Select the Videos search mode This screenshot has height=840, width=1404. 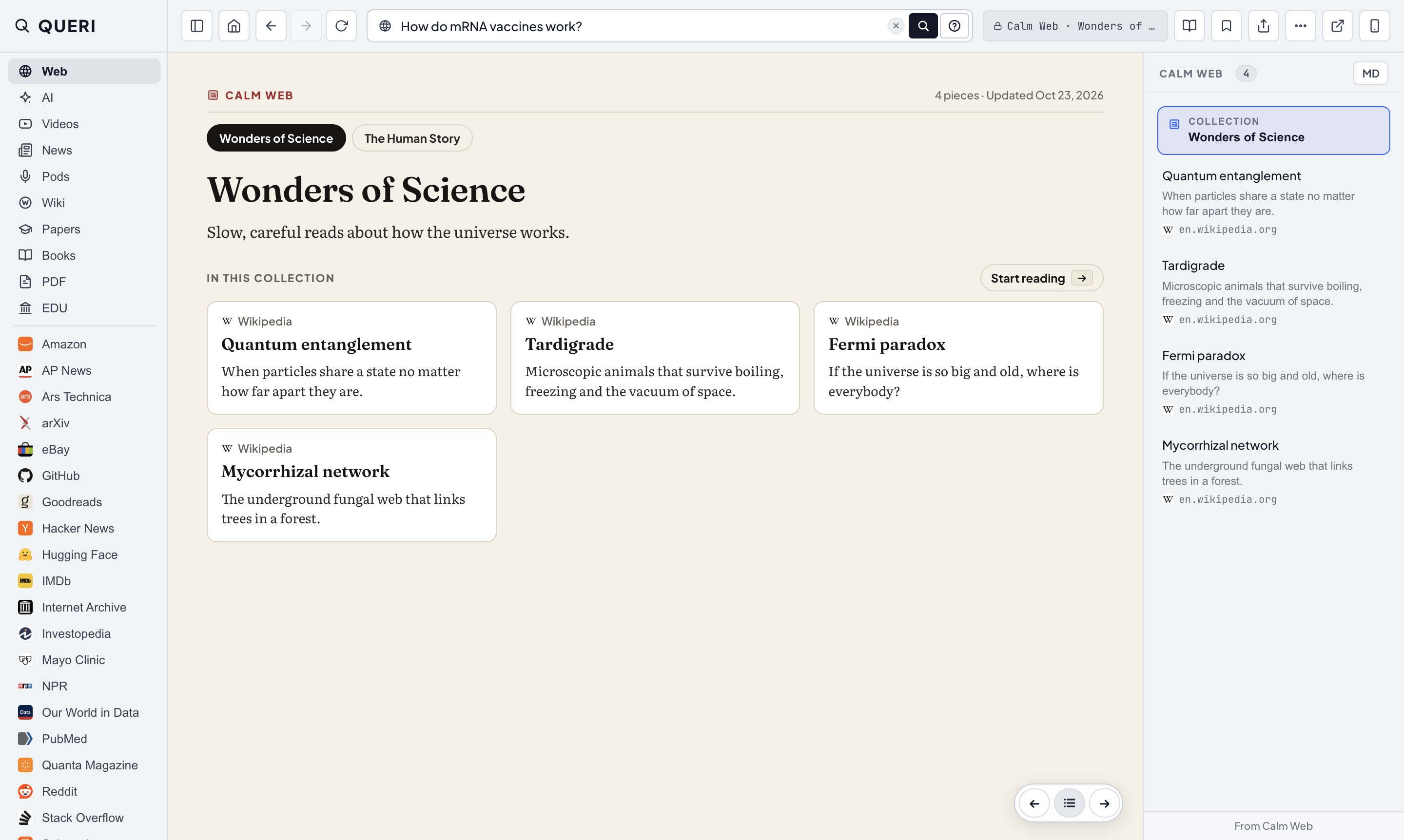84,124
